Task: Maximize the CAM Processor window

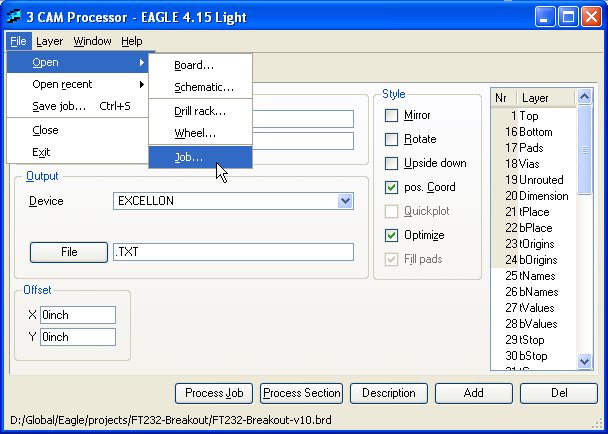Action: [x=568, y=17]
